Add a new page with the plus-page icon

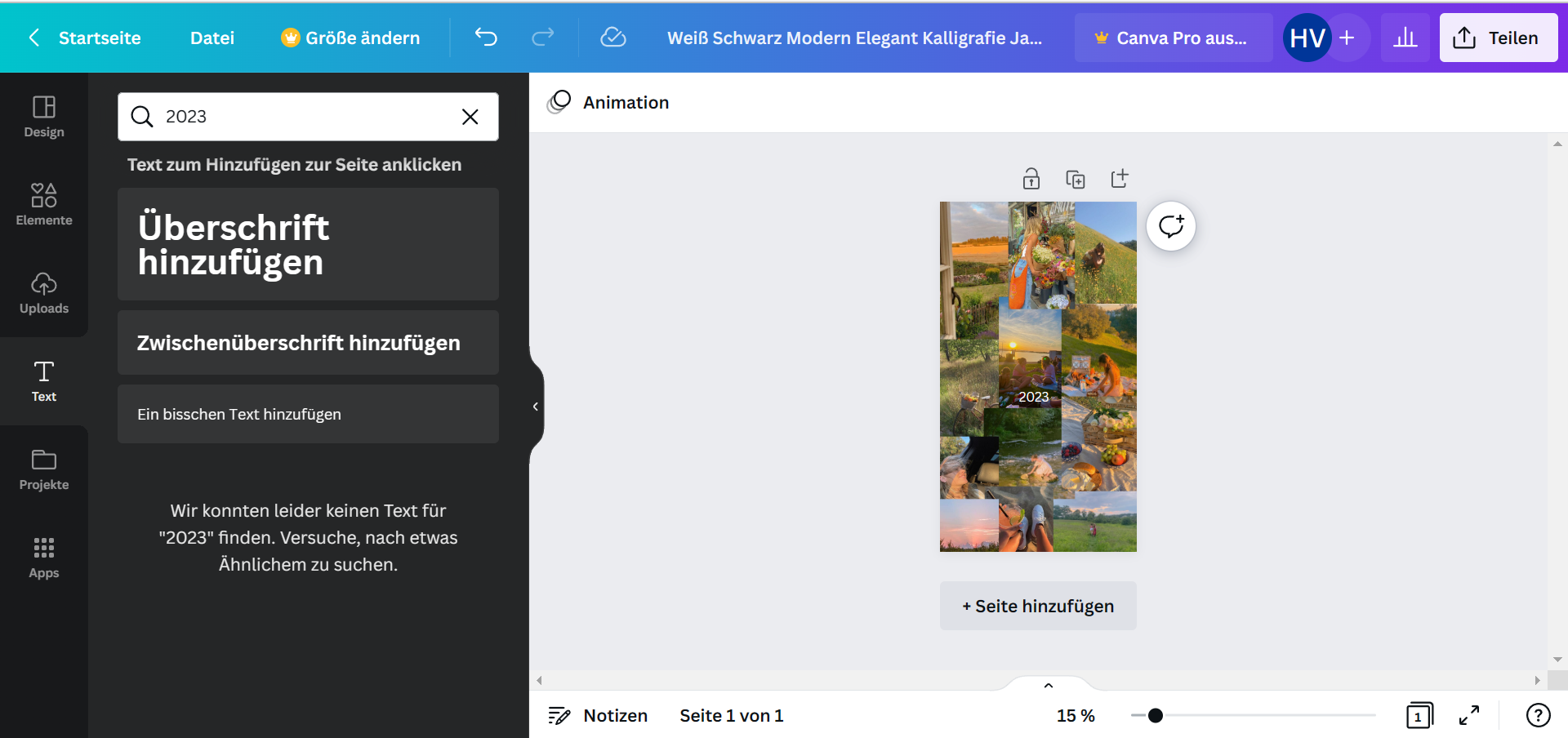pyautogui.click(x=1120, y=179)
